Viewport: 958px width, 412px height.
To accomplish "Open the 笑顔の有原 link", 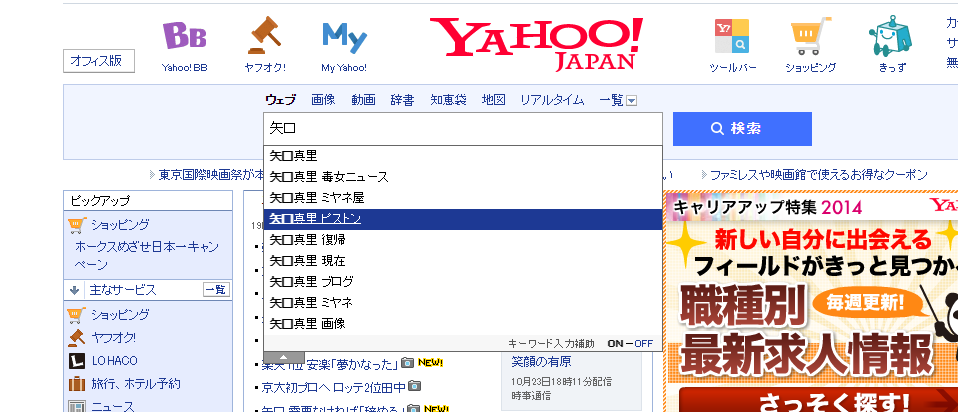I will 541,362.
